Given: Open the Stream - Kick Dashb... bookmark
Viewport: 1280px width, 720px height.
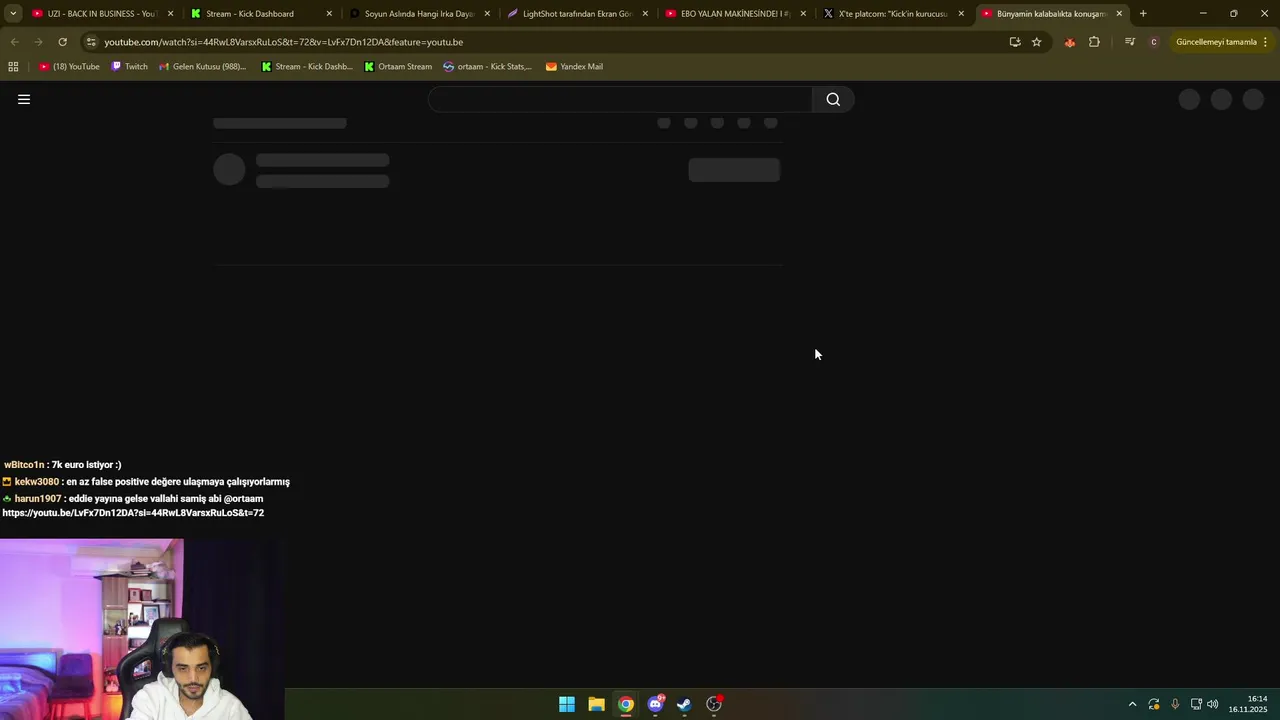Looking at the screenshot, I should pyautogui.click(x=307, y=67).
